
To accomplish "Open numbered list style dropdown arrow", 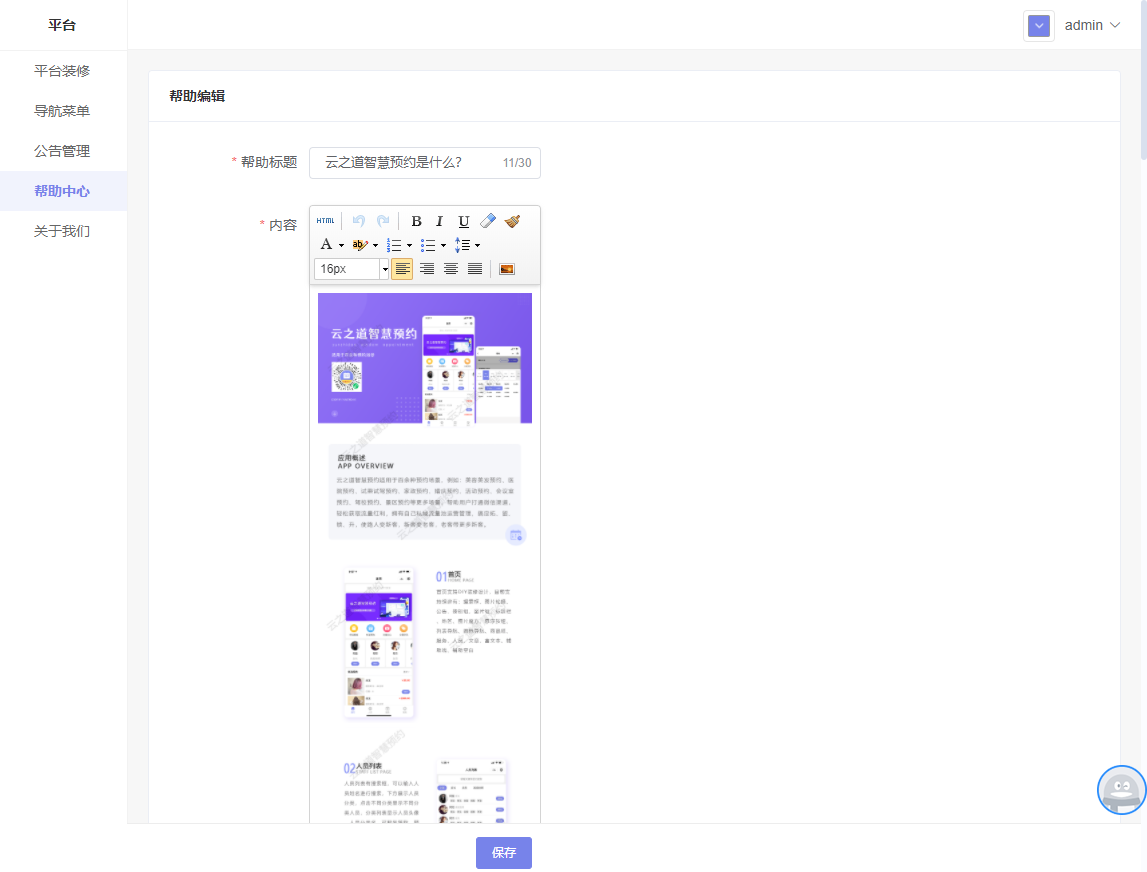I will tap(410, 245).
